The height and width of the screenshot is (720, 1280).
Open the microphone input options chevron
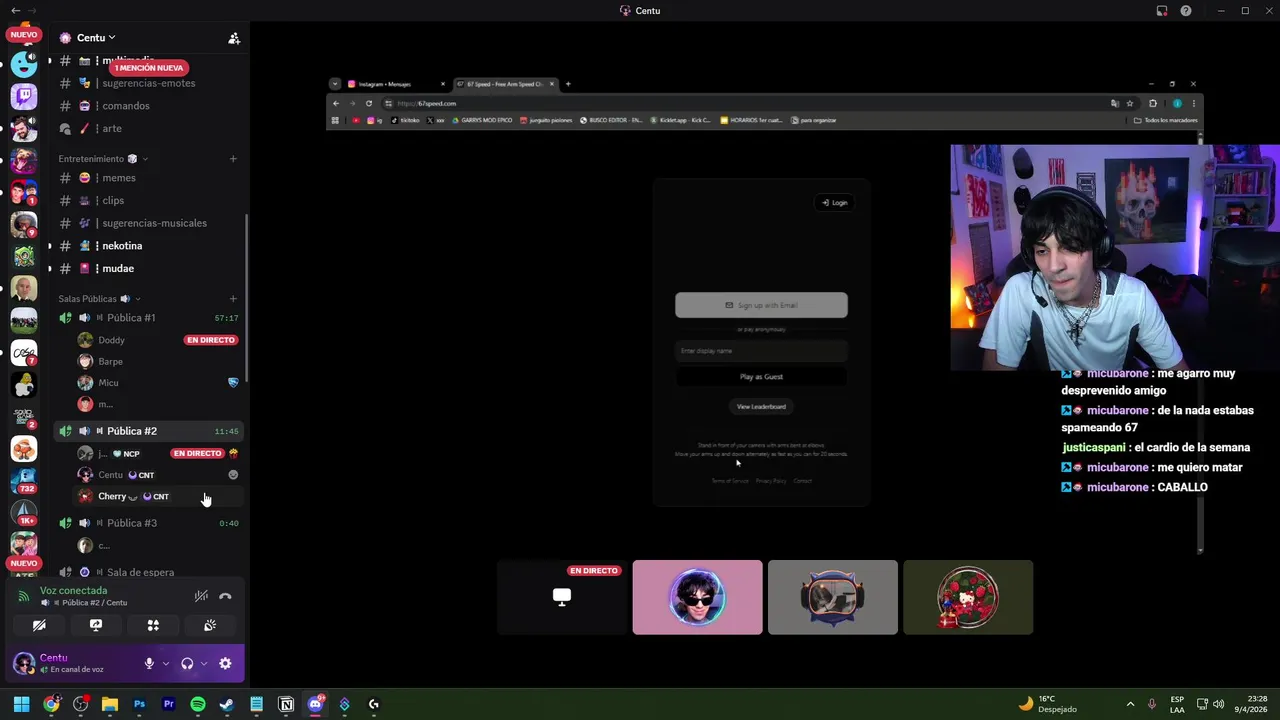[x=166, y=663]
